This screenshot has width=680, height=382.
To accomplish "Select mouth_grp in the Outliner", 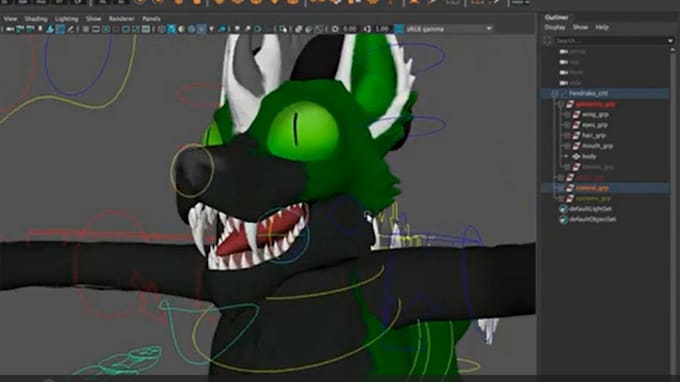I will [597, 146].
